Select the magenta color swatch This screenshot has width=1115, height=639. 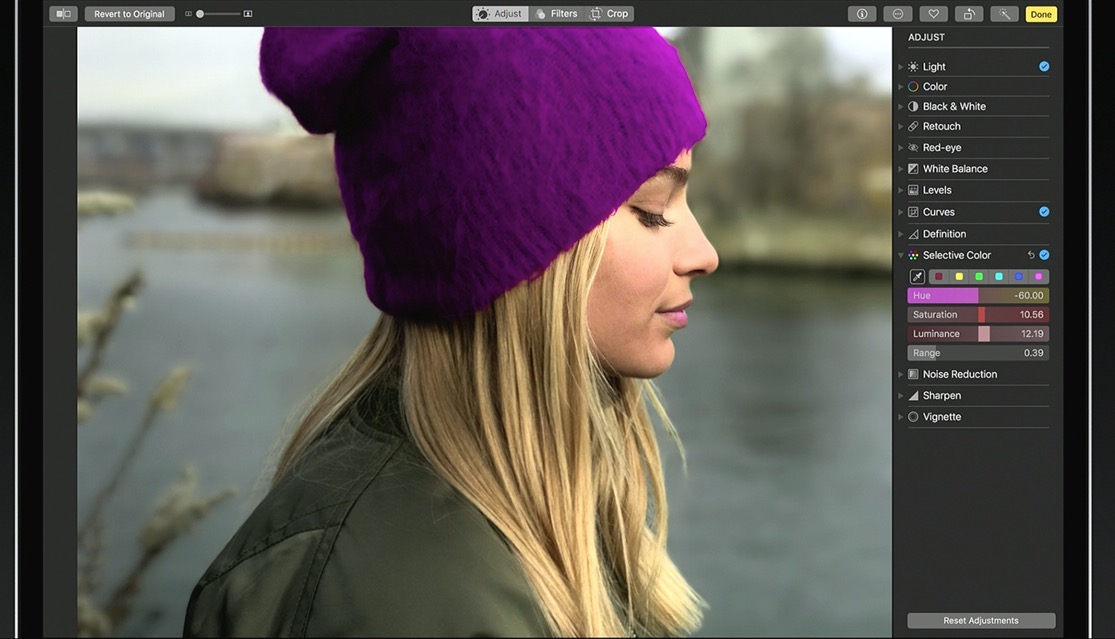click(1038, 276)
